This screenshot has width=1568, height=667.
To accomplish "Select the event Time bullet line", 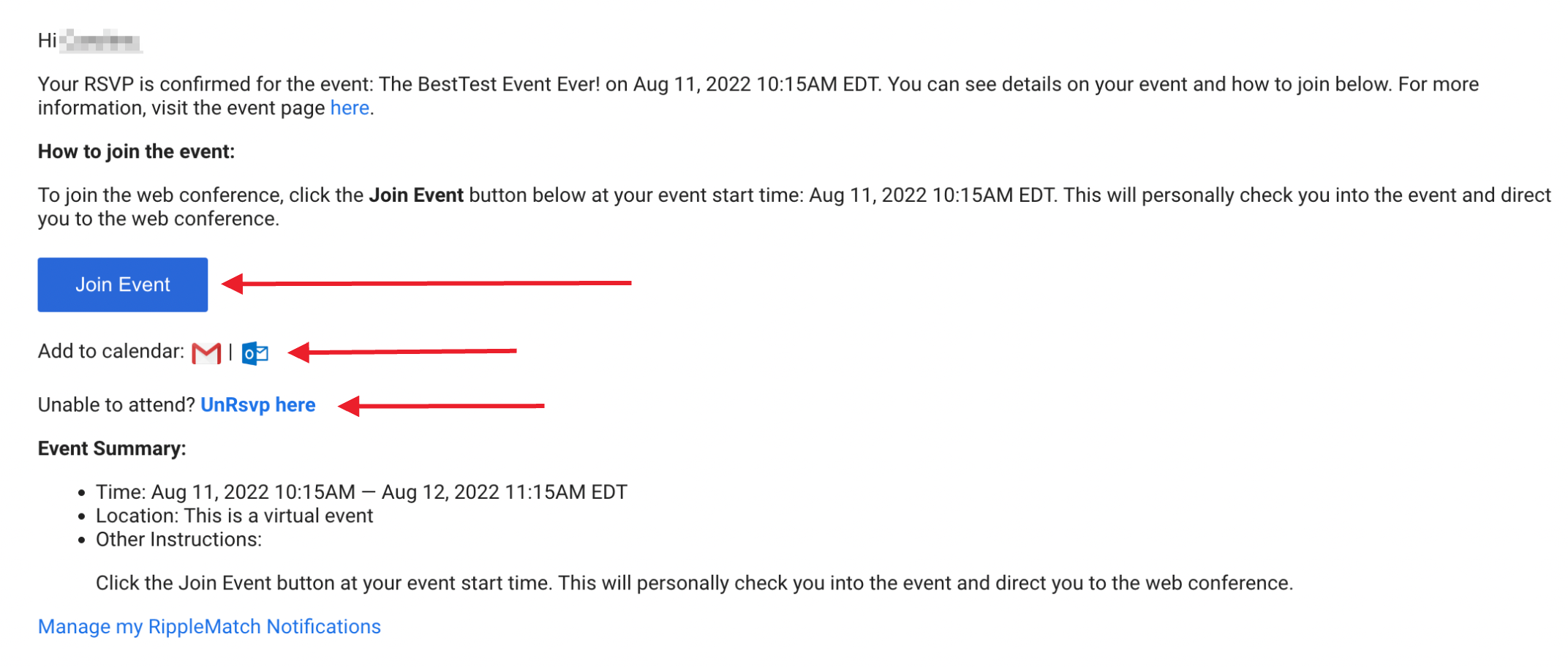I will (x=361, y=492).
